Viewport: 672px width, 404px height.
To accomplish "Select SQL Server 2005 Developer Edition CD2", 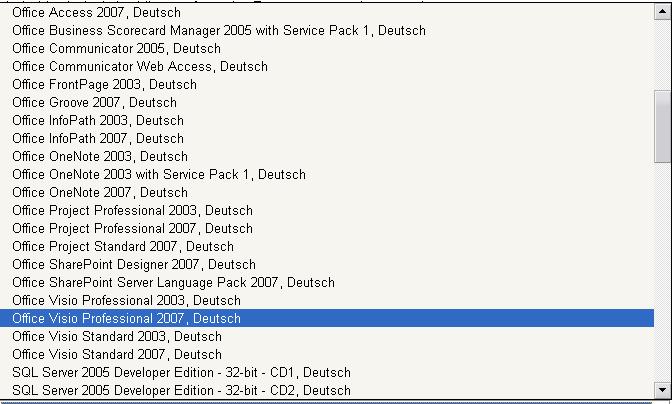I will pos(327,390).
